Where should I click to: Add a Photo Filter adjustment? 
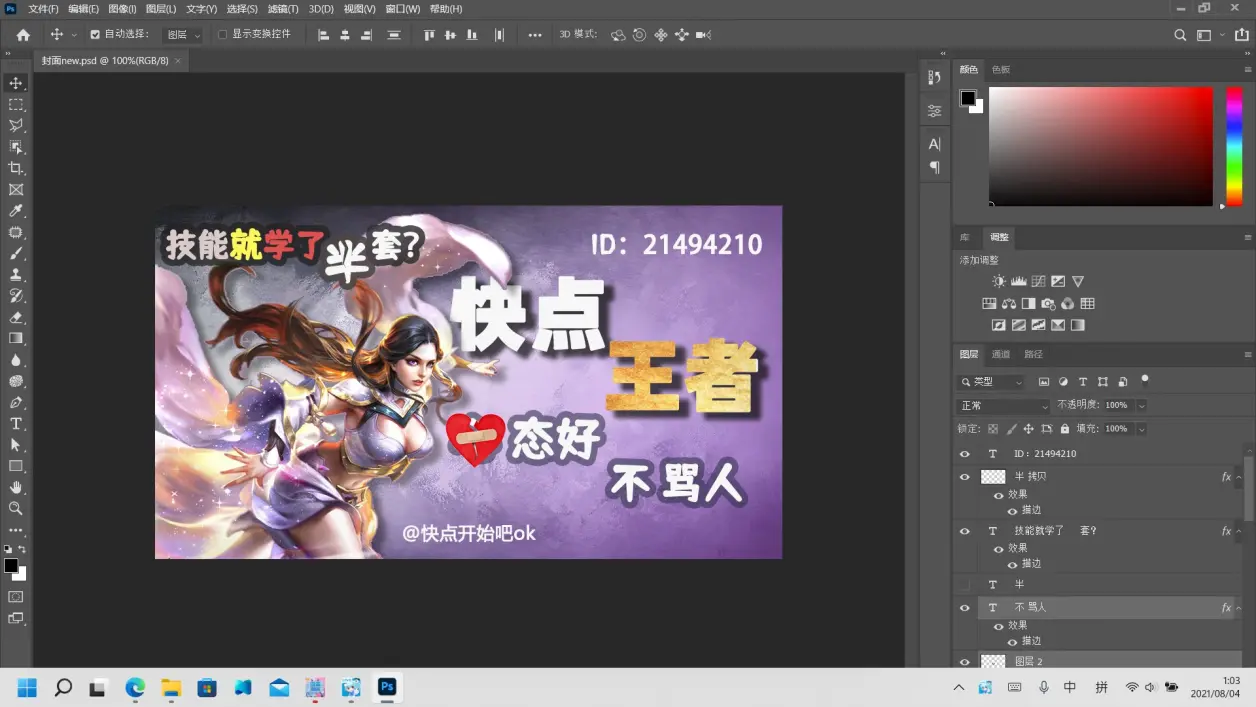pyautogui.click(x=1048, y=304)
